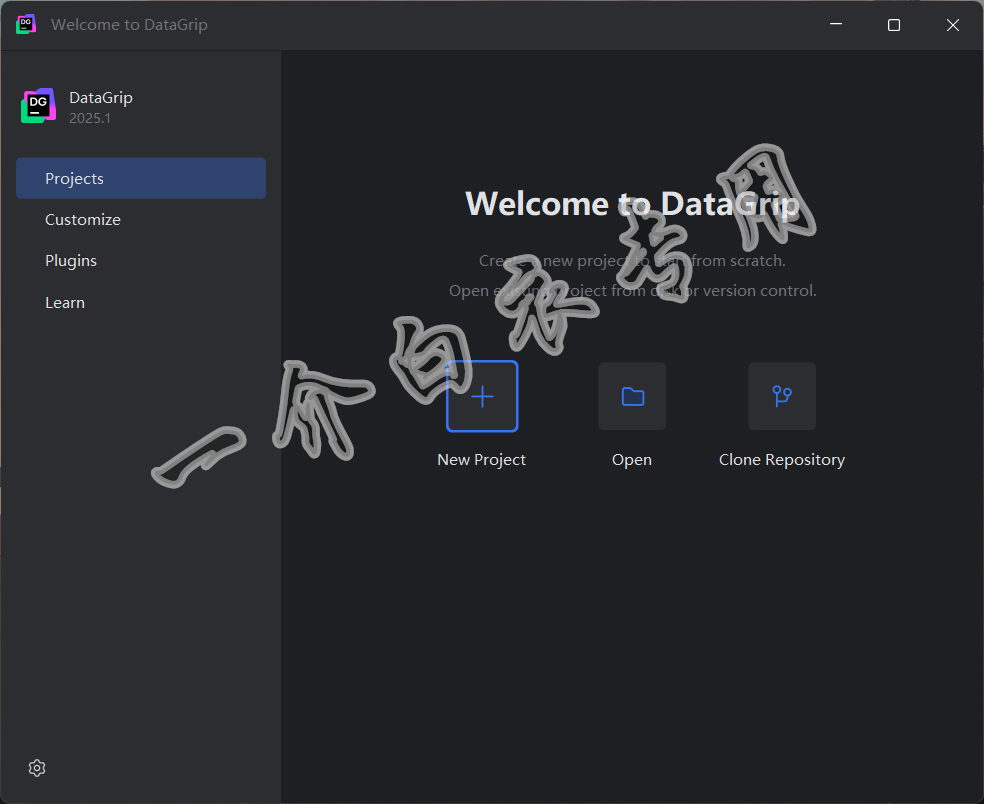Click the 'Welcome to DataGrip' heading
The height and width of the screenshot is (804, 984).
pyautogui.click(x=633, y=204)
